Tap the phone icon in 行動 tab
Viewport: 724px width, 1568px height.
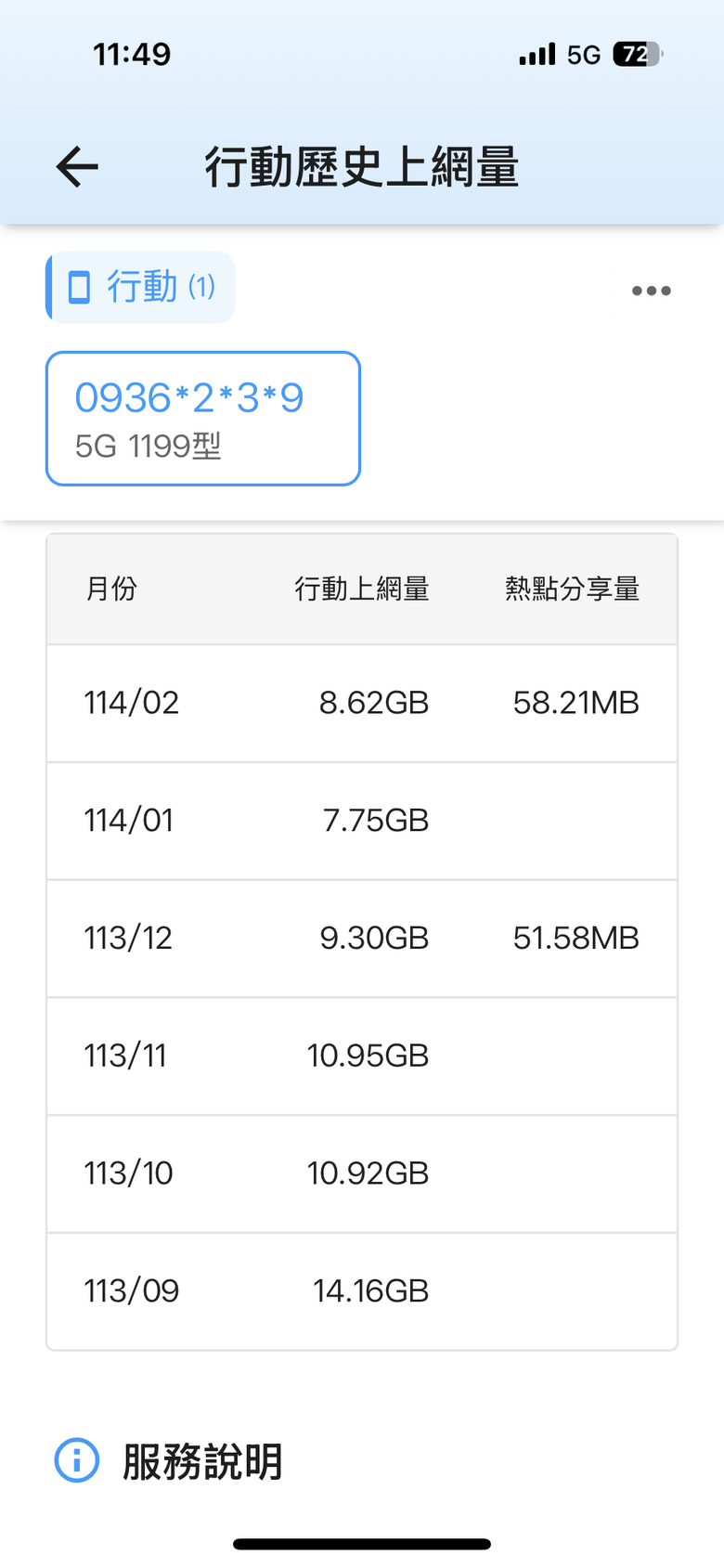[x=80, y=288]
